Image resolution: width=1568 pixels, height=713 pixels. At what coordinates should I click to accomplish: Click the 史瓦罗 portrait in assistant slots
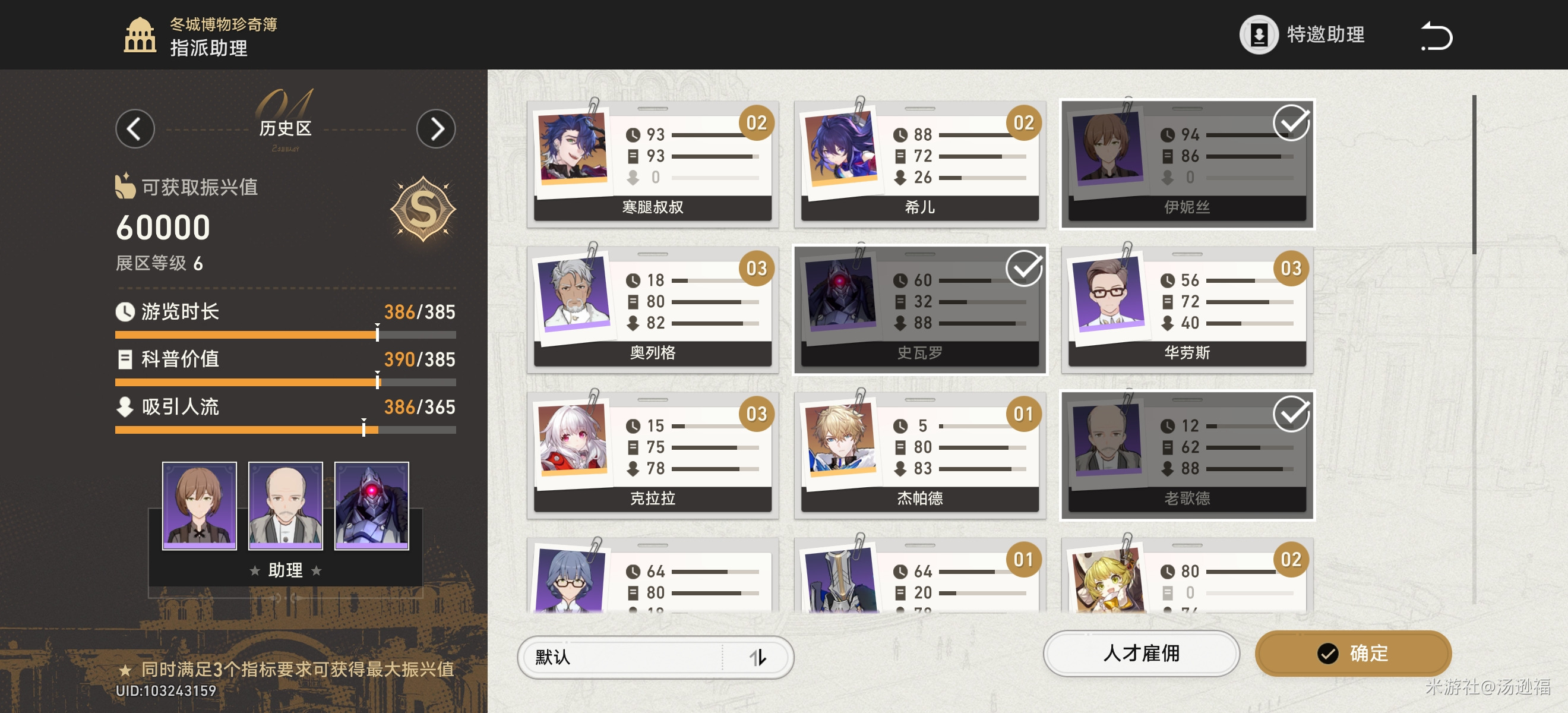tap(371, 506)
